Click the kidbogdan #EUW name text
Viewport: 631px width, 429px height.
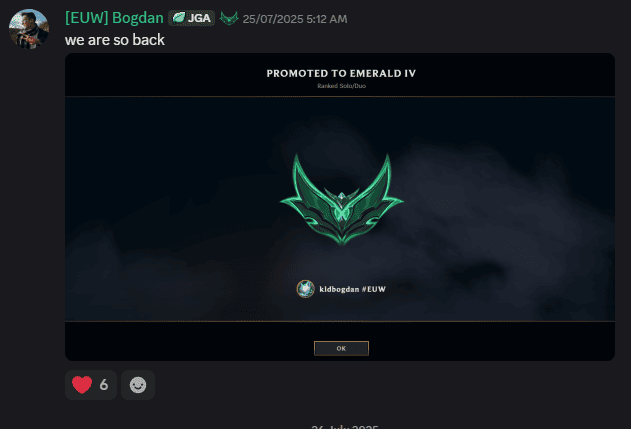pos(353,289)
